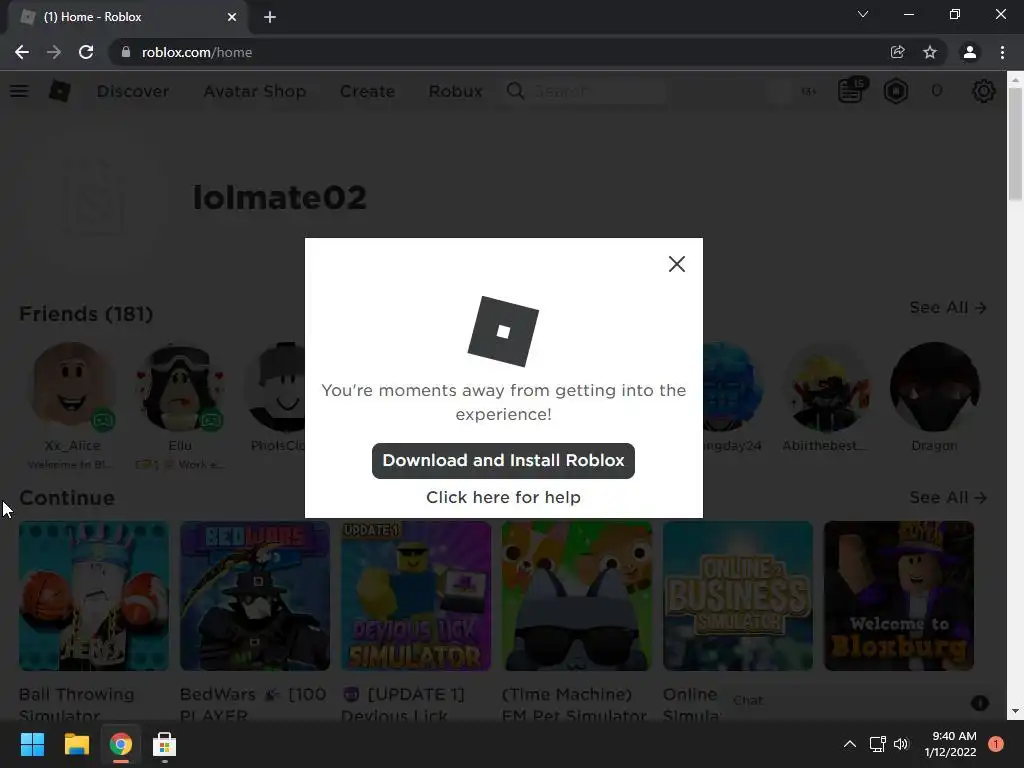Expand Chrome tab search chevron

pos(863,14)
